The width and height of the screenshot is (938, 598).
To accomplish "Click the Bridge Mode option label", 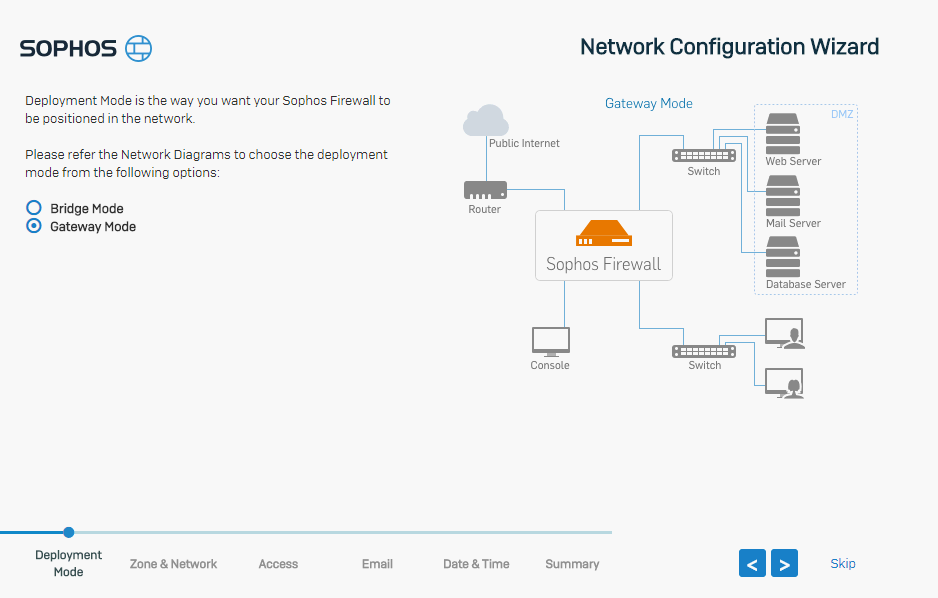I will coord(87,209).
